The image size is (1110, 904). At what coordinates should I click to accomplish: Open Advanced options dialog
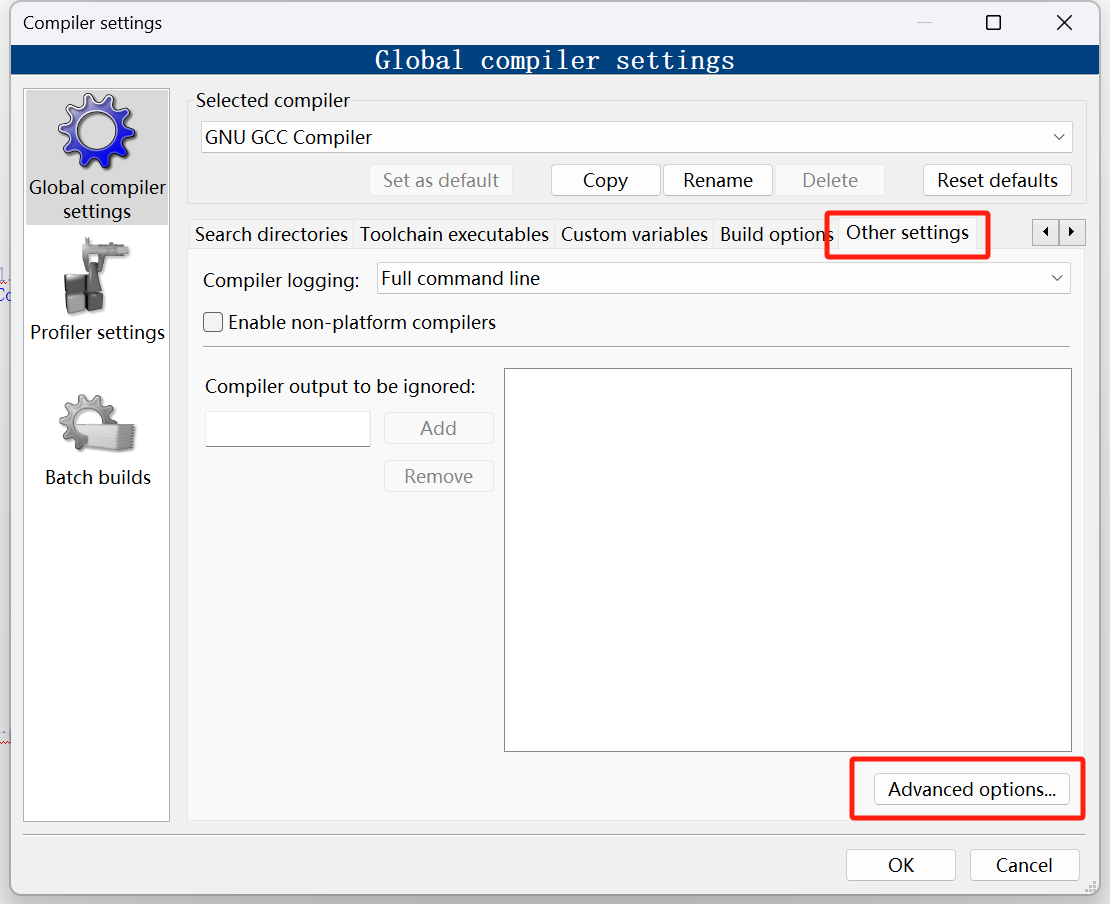[972, 789]
